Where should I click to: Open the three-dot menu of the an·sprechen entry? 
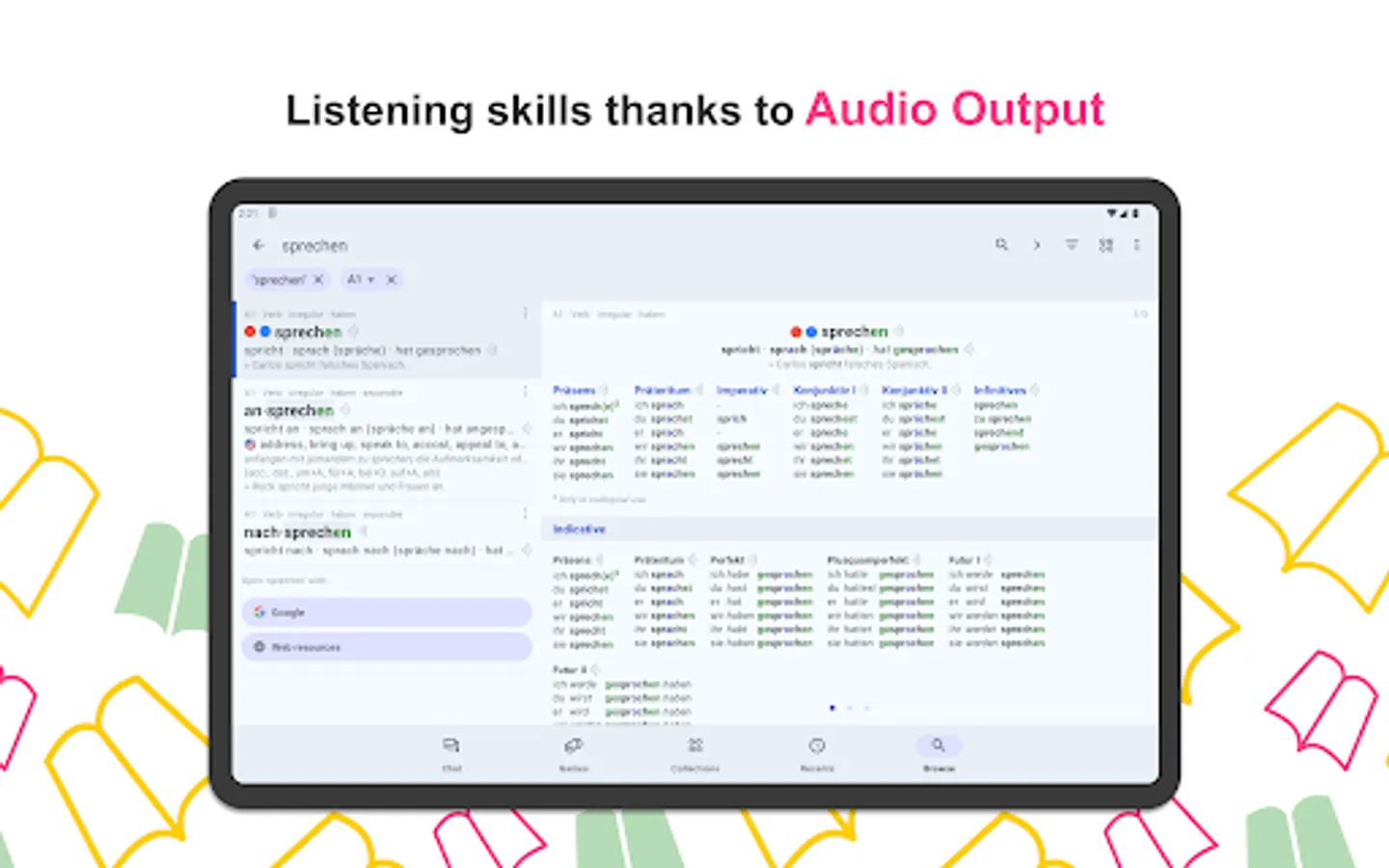click(x=525, y=392)
